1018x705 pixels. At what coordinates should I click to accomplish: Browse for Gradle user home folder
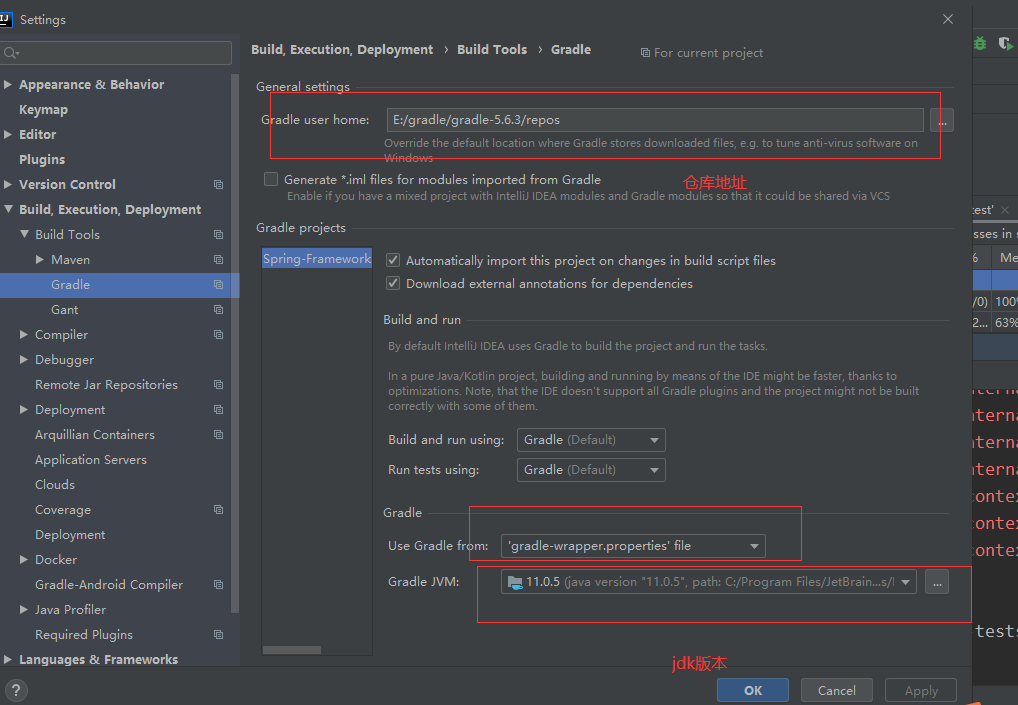pyautogui.click(x=941, y=120)
